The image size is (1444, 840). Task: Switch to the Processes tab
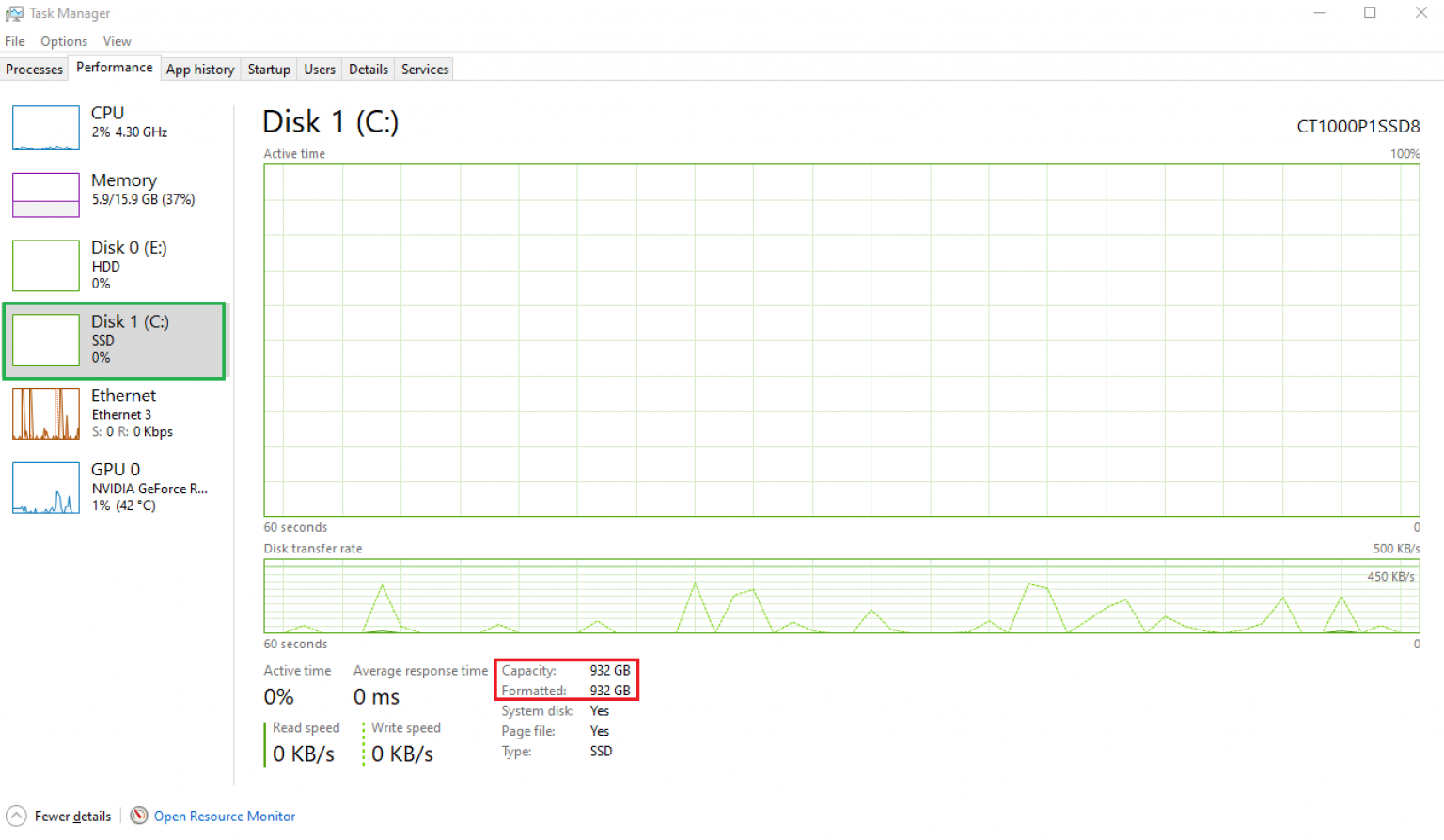point(34,70)
